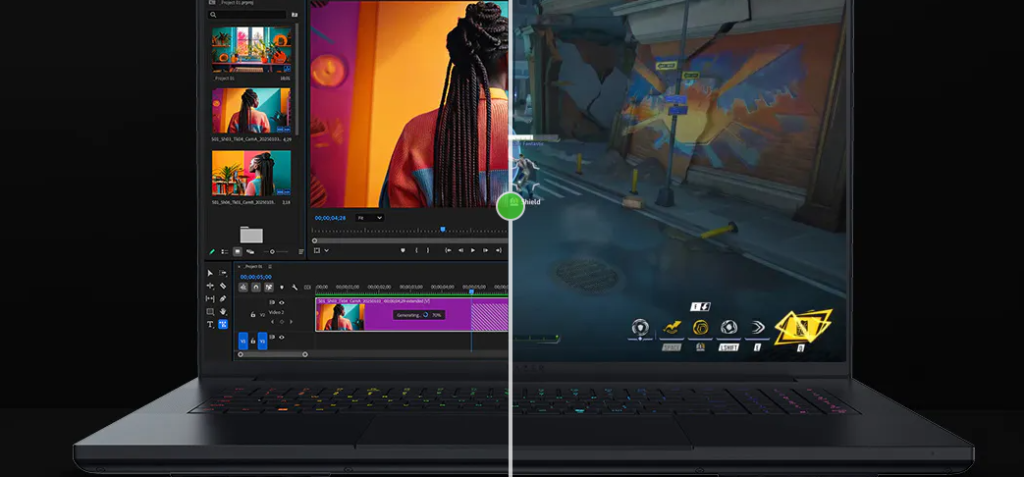Click the green pencil icon in Project panel
The width and height of the screenshot is (1024, 477).
[212, 252]
